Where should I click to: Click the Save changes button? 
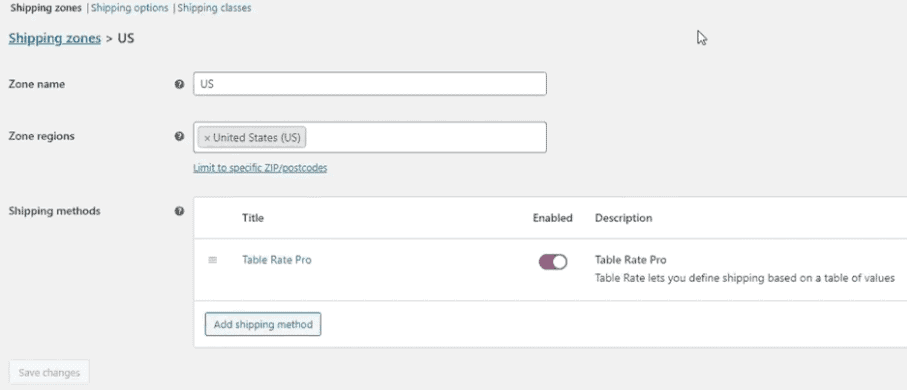tap(49, 373)
